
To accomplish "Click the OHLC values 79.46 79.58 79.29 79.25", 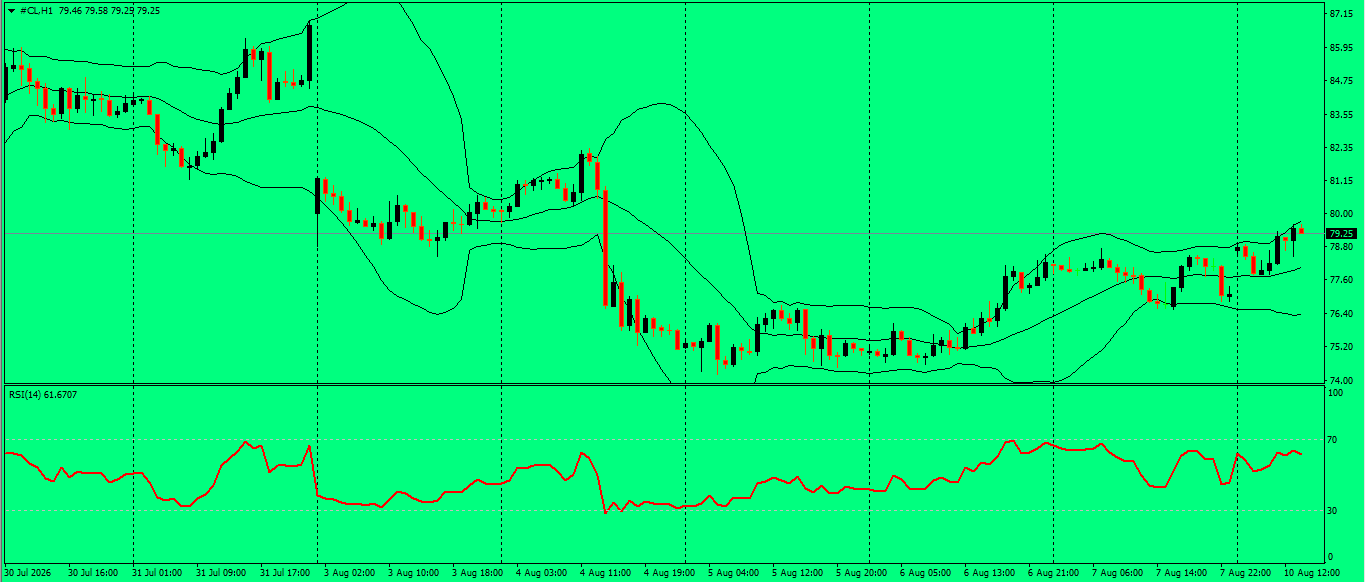I will (109, 10).
